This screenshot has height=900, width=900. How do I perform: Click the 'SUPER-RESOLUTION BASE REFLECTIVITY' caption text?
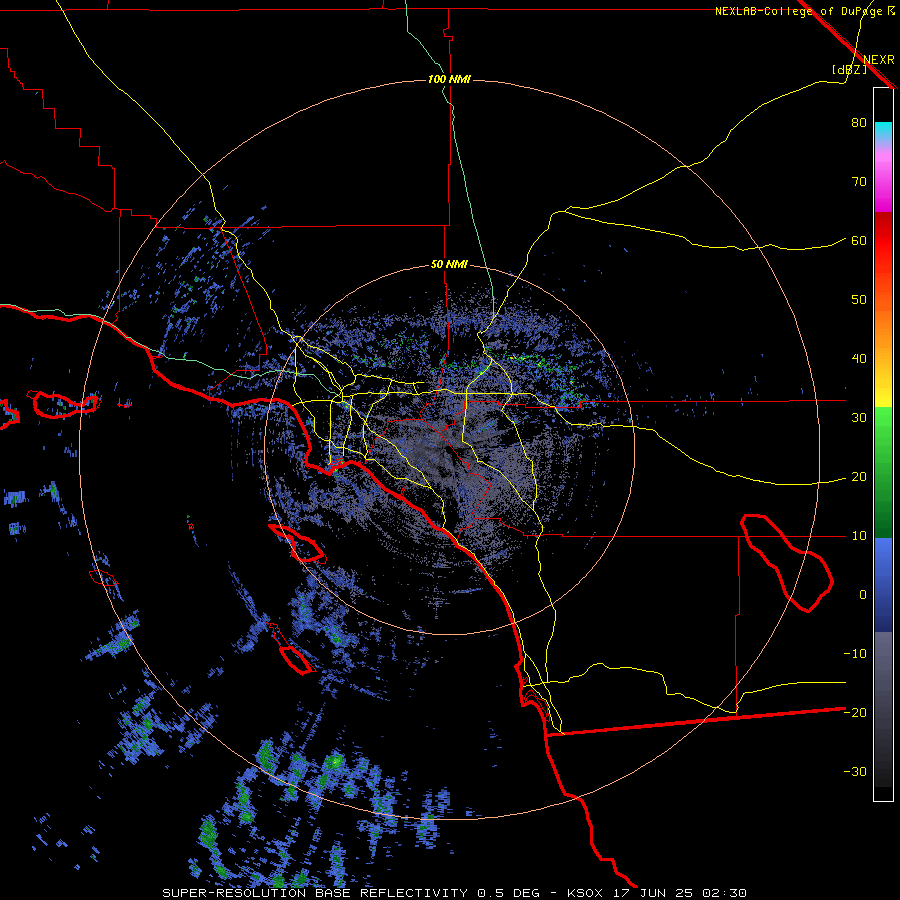tap(314, 893)
